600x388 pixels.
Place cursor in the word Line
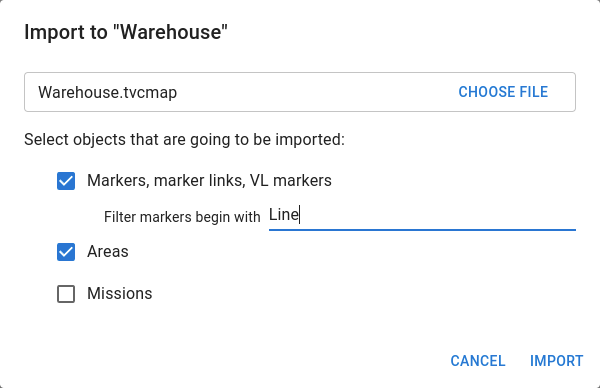point(284,215)
